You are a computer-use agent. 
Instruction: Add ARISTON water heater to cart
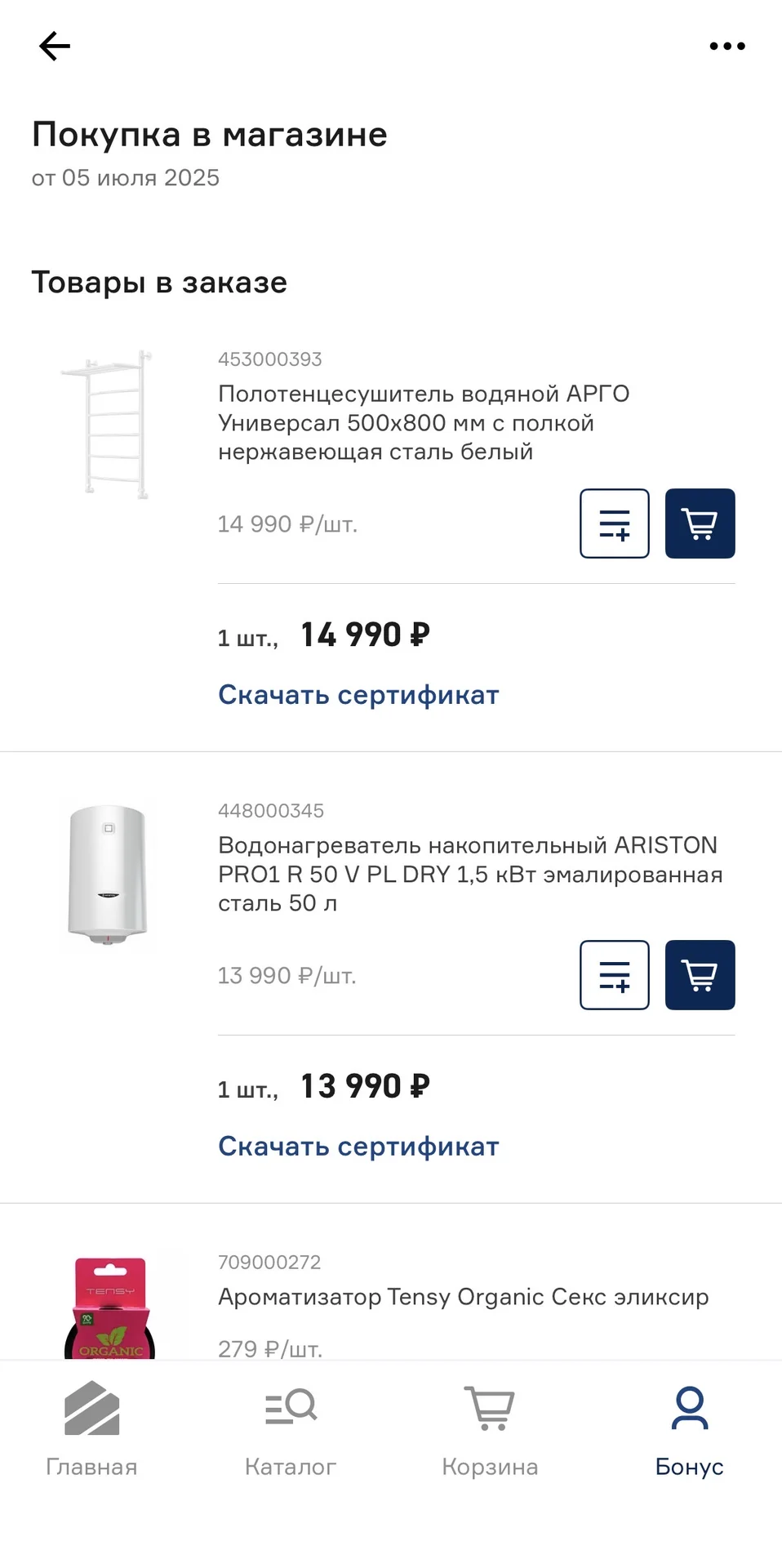tap(700, 975)
